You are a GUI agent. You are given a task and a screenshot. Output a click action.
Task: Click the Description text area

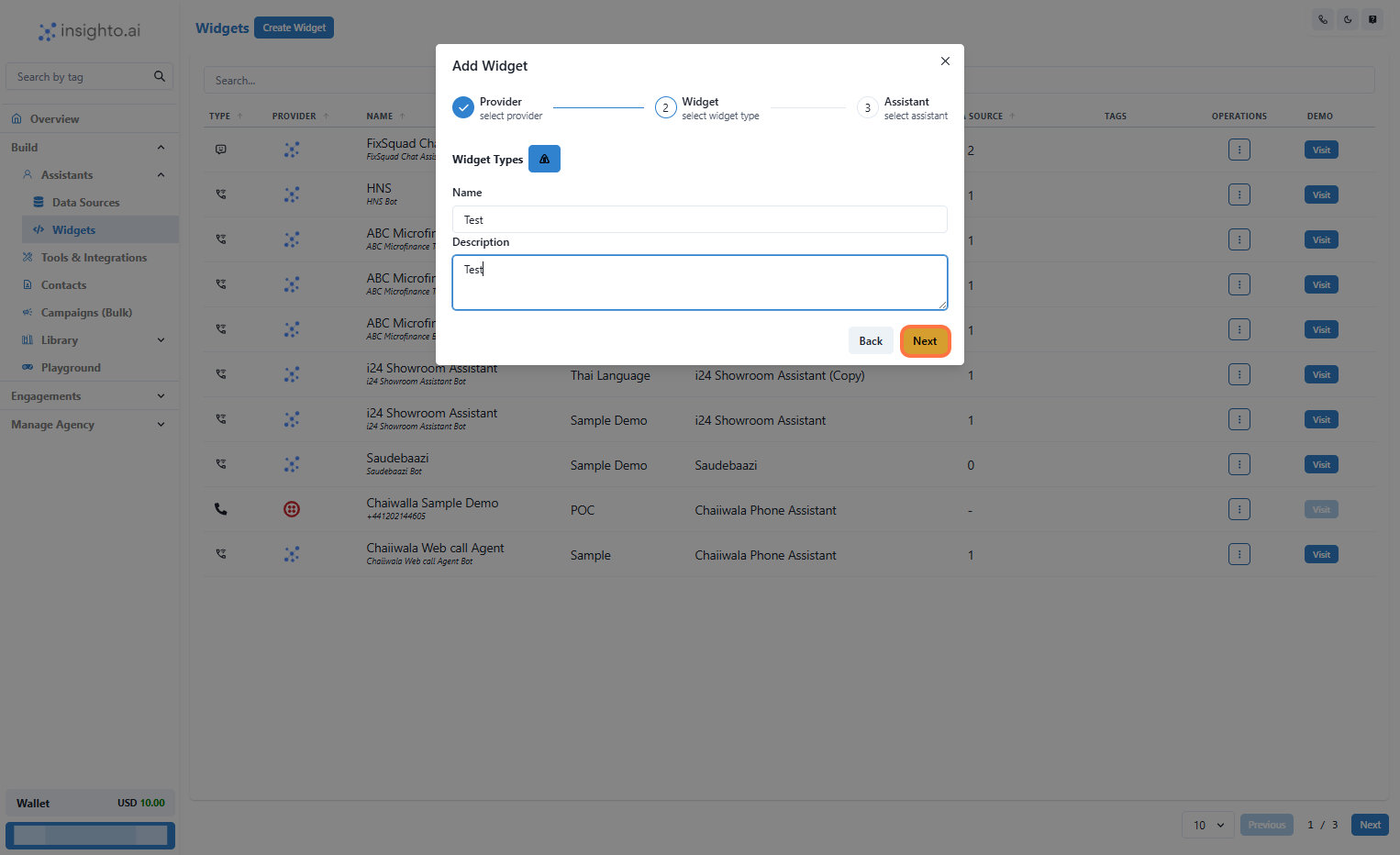click(699, 283)
